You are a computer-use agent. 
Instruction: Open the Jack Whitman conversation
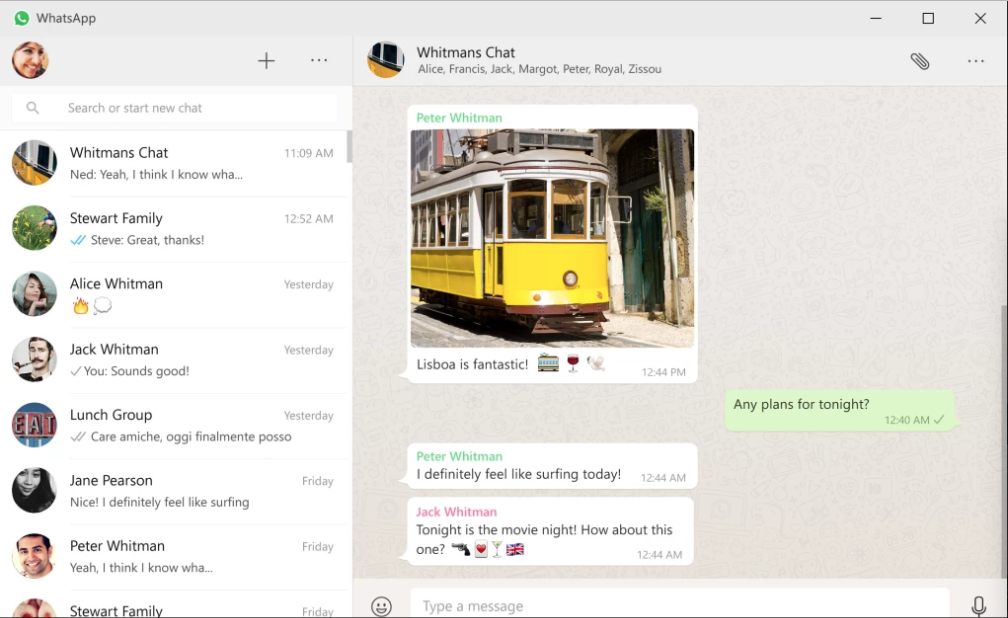(x=174, y=360)
